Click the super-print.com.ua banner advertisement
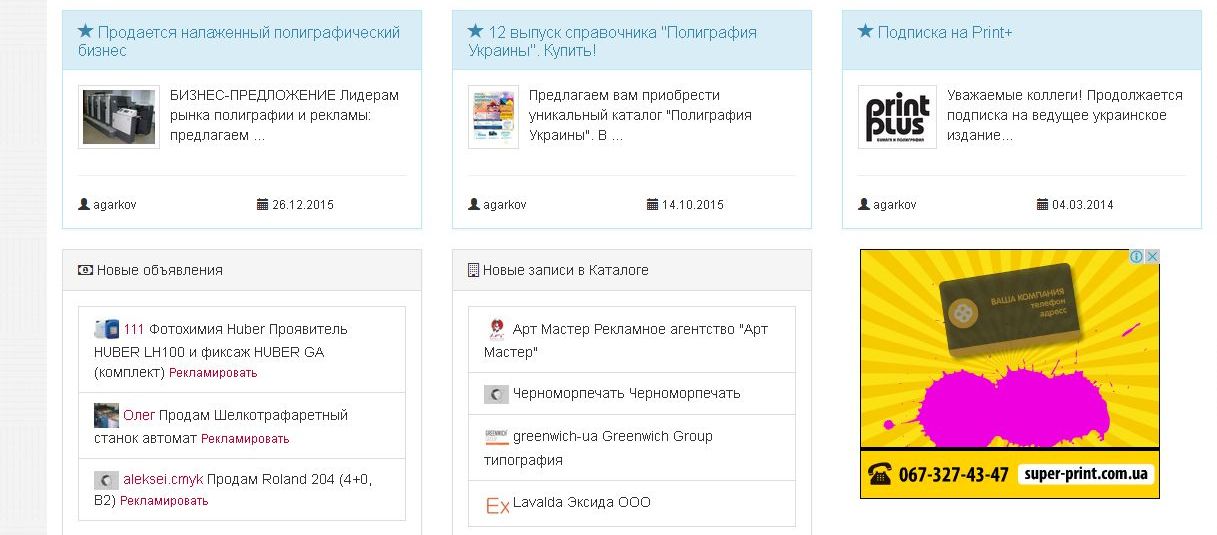Screen dimensions: 1217x535 click(1010, 374)
